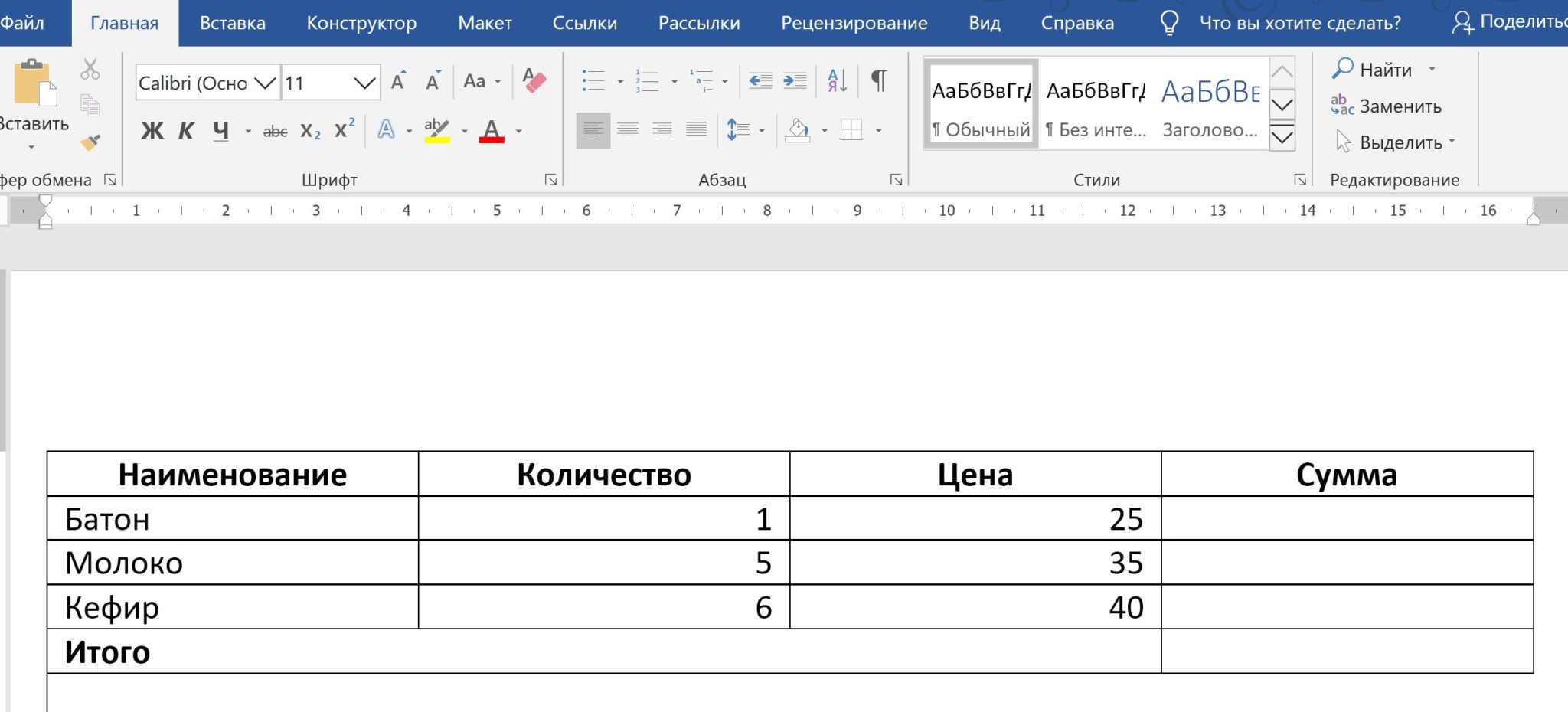Open the highlight color dropdown arrow
The width and height of the screenshot is (1568, 712).
click(464, 132)
